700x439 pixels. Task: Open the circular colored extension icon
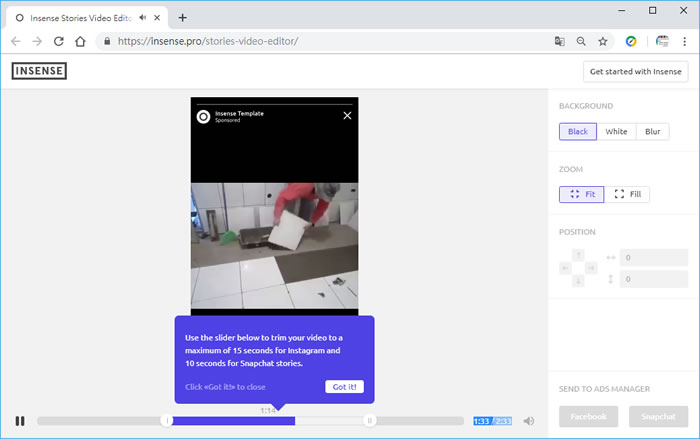pos(631,42)
